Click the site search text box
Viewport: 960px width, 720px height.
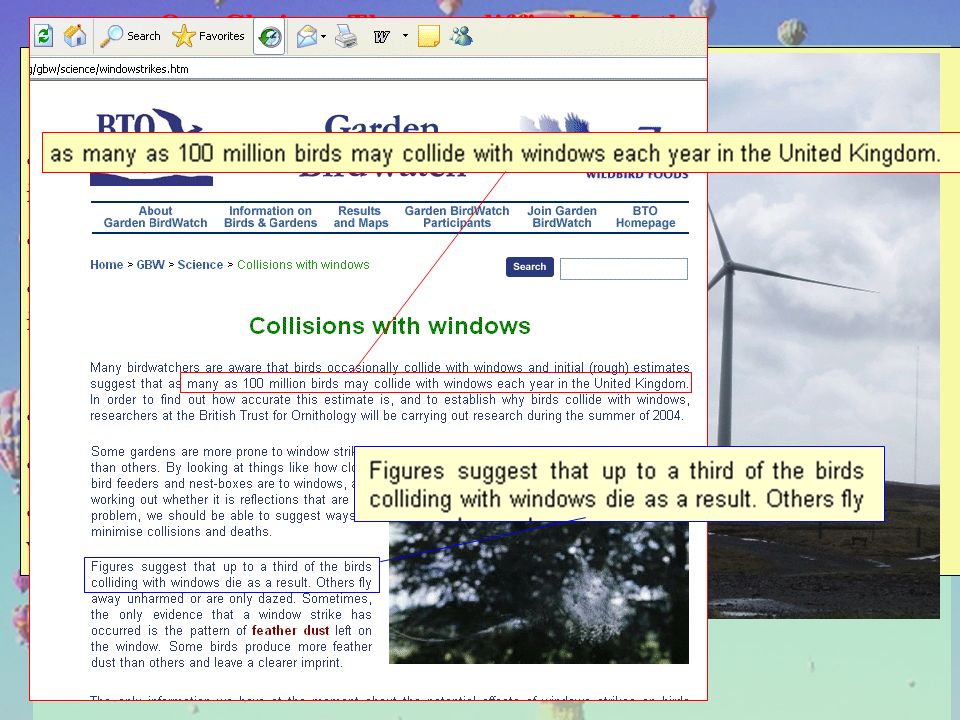624,269
